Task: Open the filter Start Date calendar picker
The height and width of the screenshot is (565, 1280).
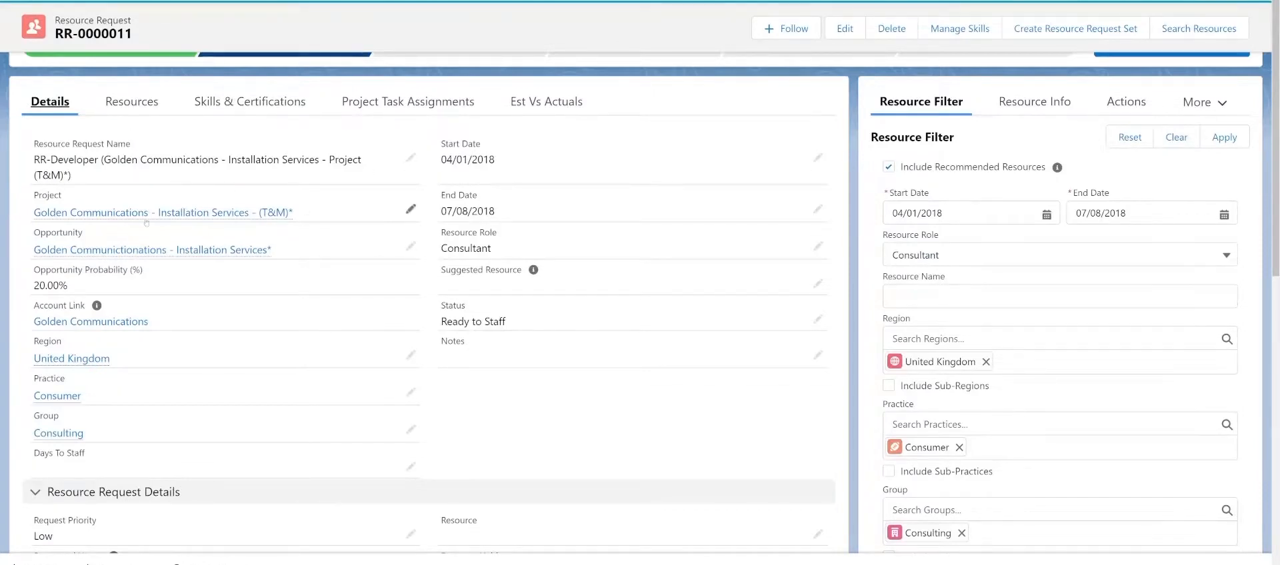Action: (1047, 214)
